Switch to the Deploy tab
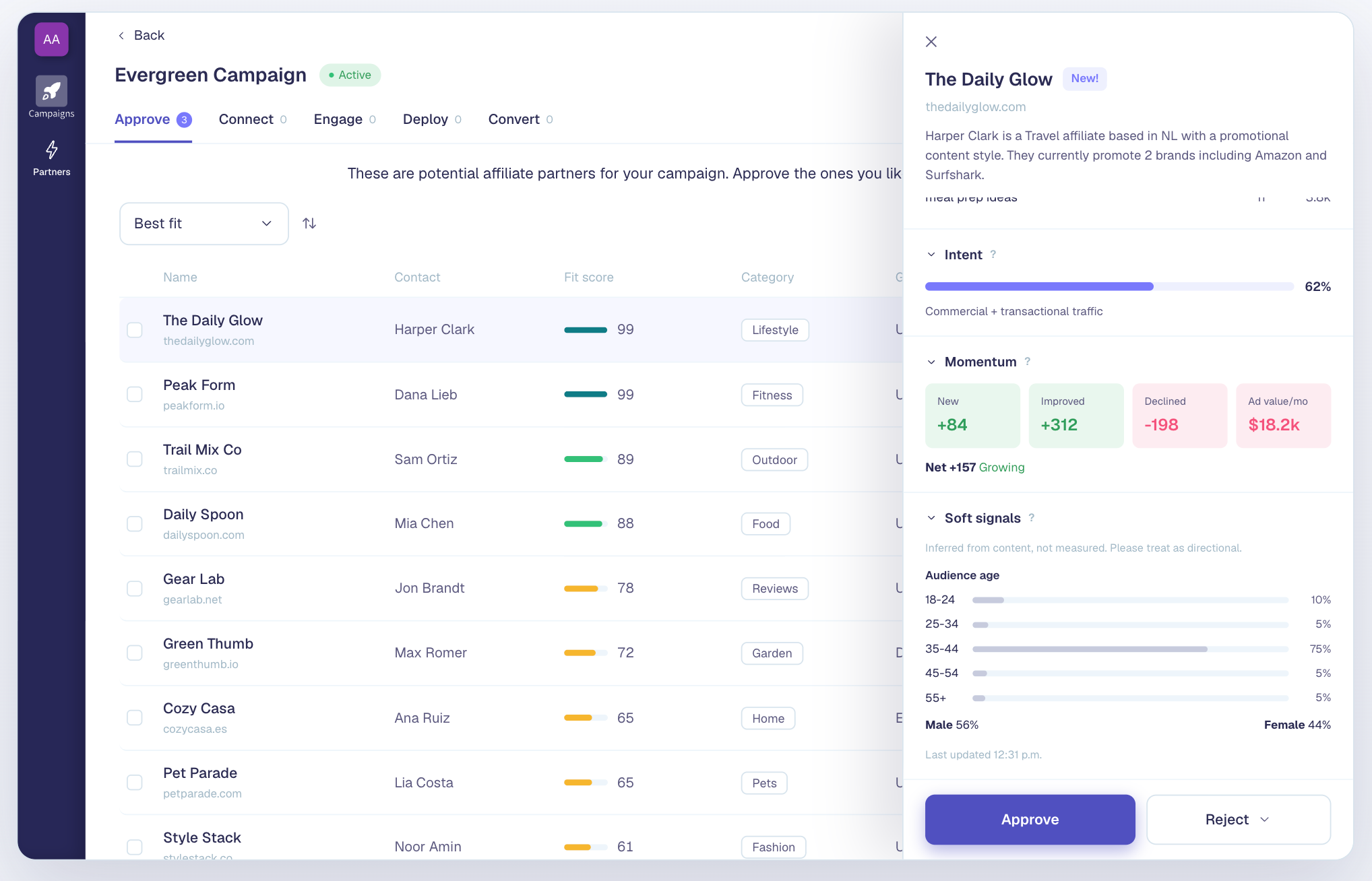The image size is (1372, 881). tap(432, 119)
